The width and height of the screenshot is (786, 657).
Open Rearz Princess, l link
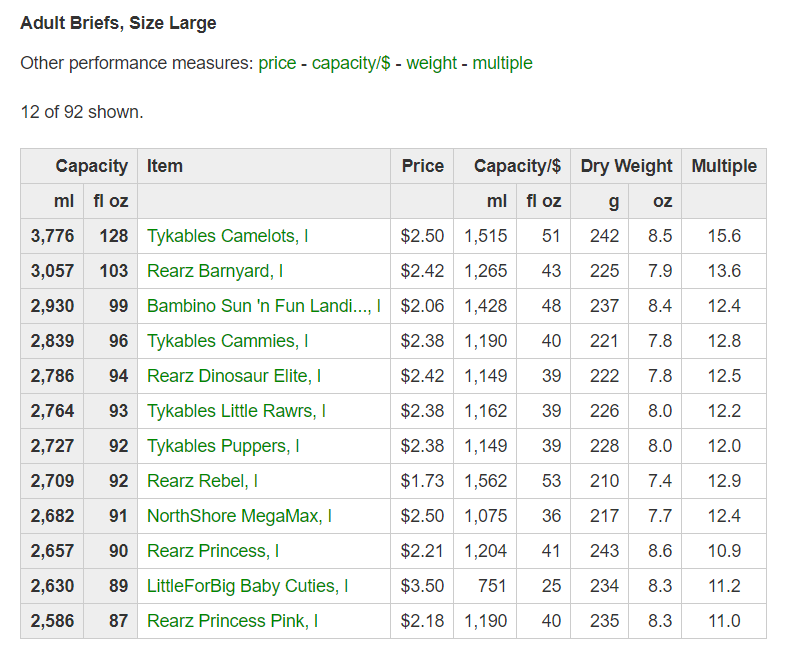pyautogui.click(x=212, y=551)
